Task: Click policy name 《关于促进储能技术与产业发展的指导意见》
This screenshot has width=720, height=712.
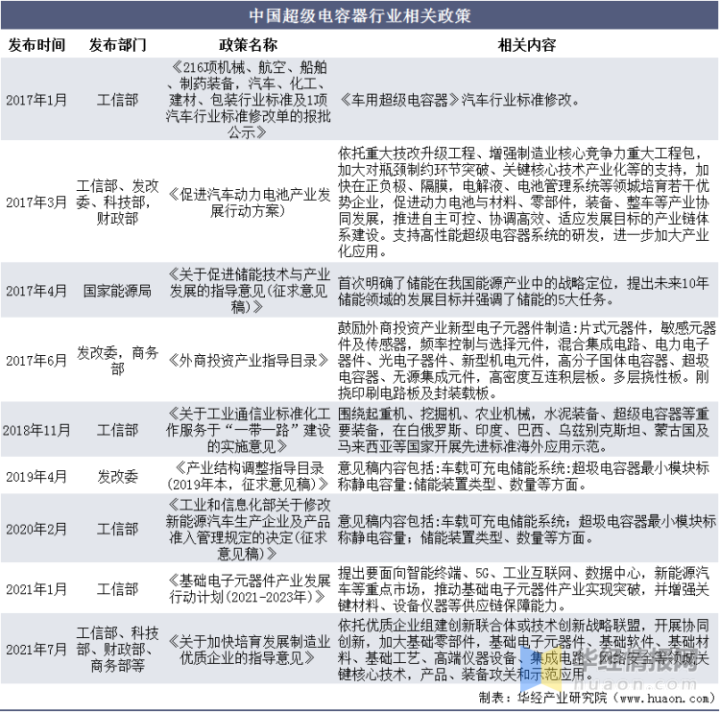Action: (x=248, y=291)
